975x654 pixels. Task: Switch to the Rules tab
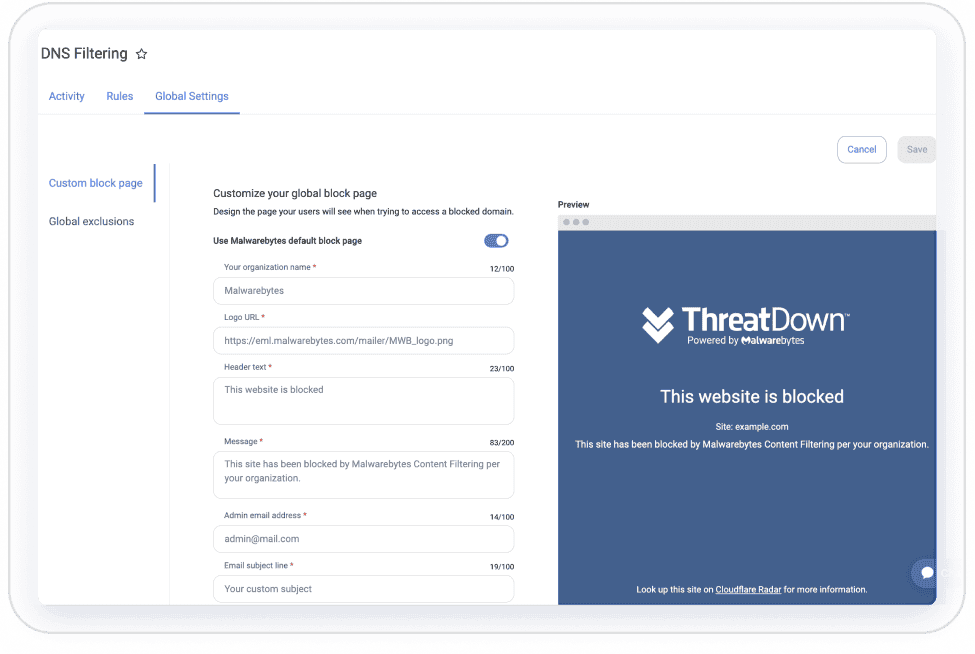tap(119, 96)
